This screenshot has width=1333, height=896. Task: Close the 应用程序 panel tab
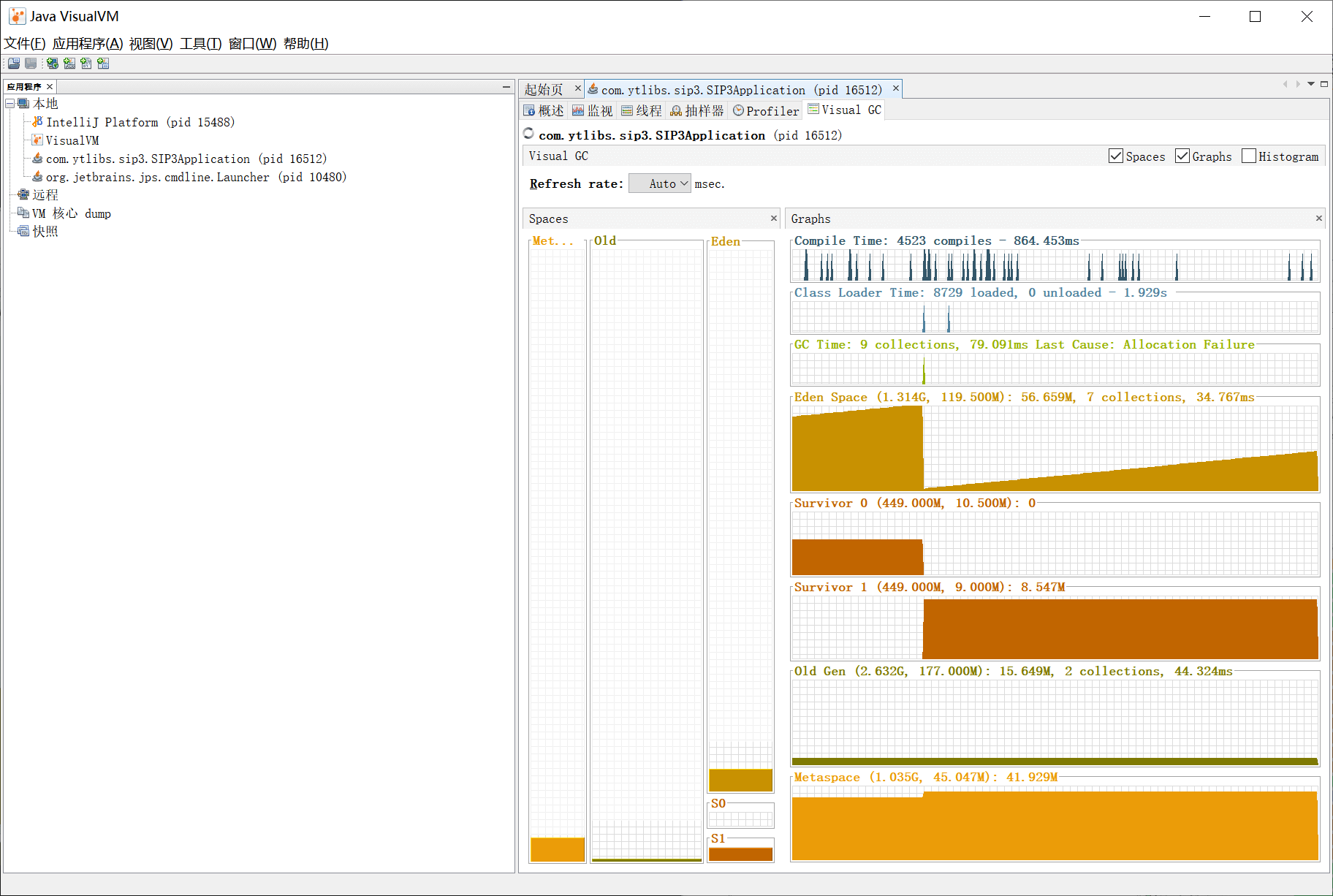(50, 87)
